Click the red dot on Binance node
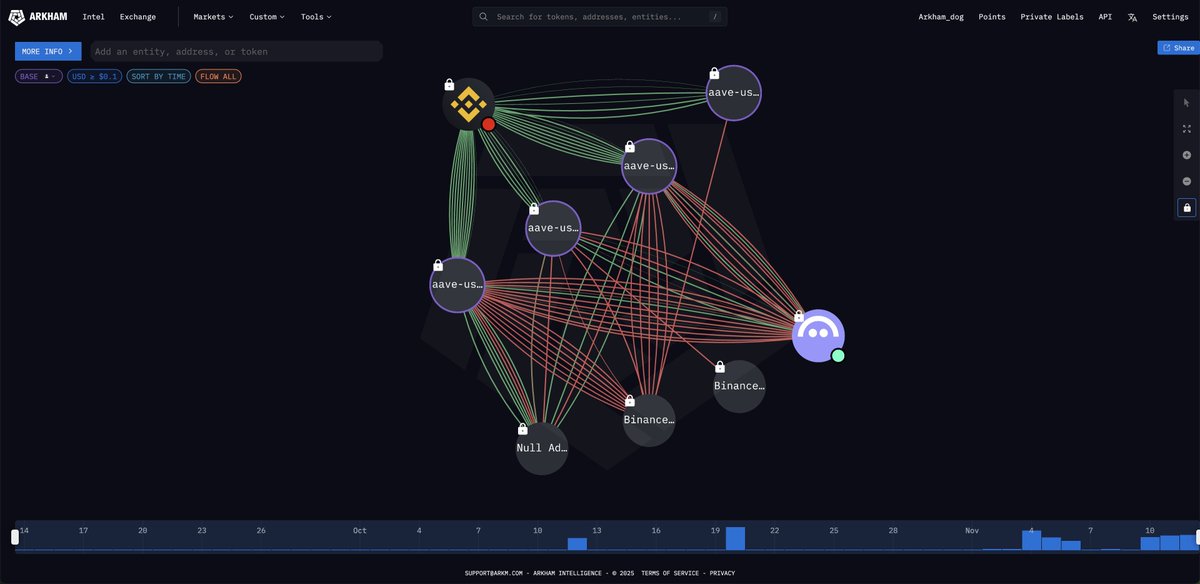Image resolution: width=1200 pixels, height=584 pixels. tap(488, 124)
